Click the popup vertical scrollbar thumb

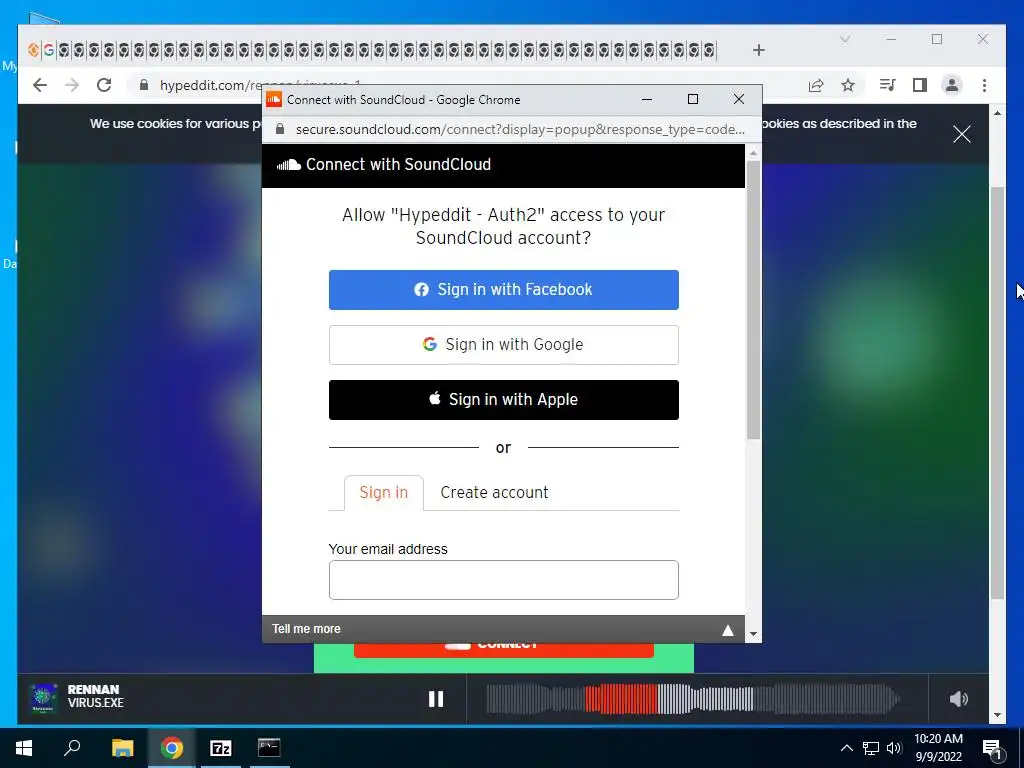(x=753, y=300)
